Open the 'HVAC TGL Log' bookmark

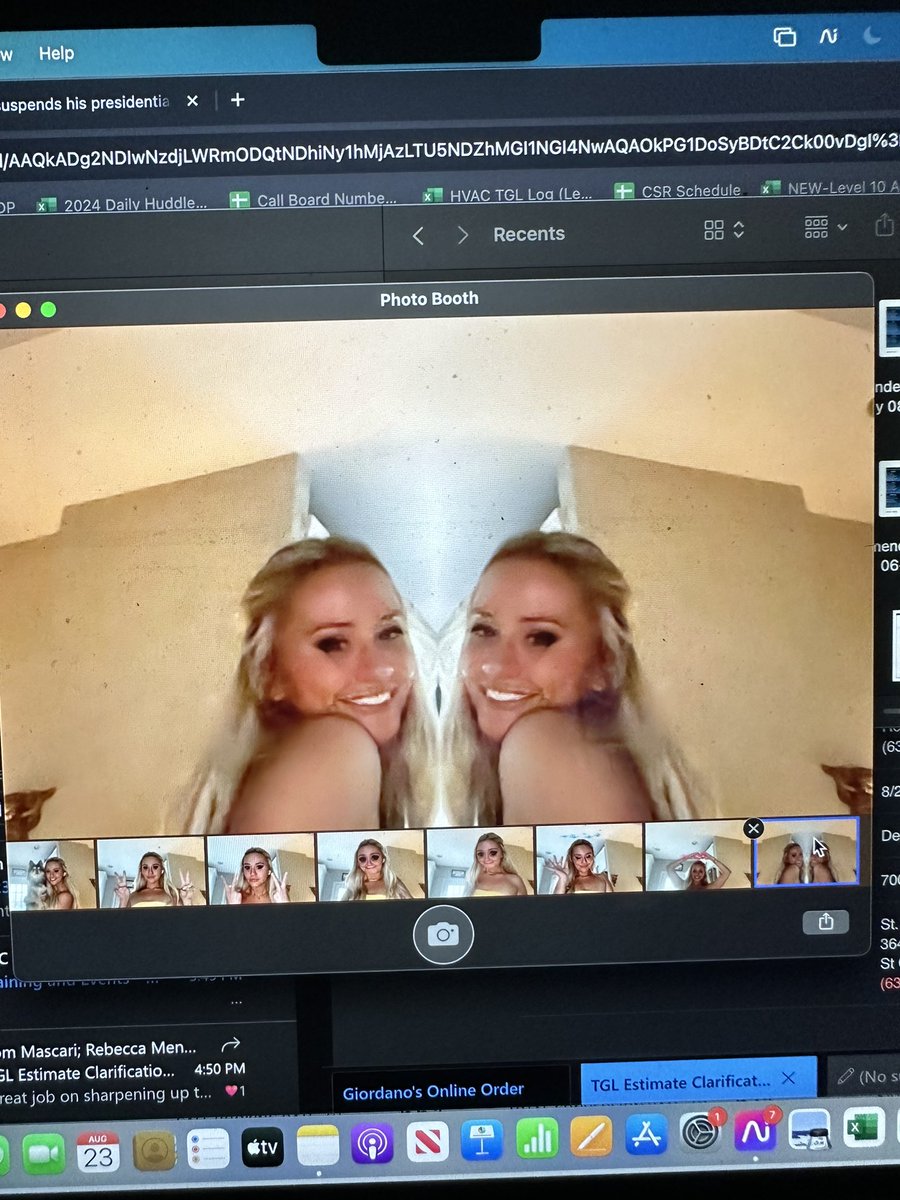[x=508, y=194]
